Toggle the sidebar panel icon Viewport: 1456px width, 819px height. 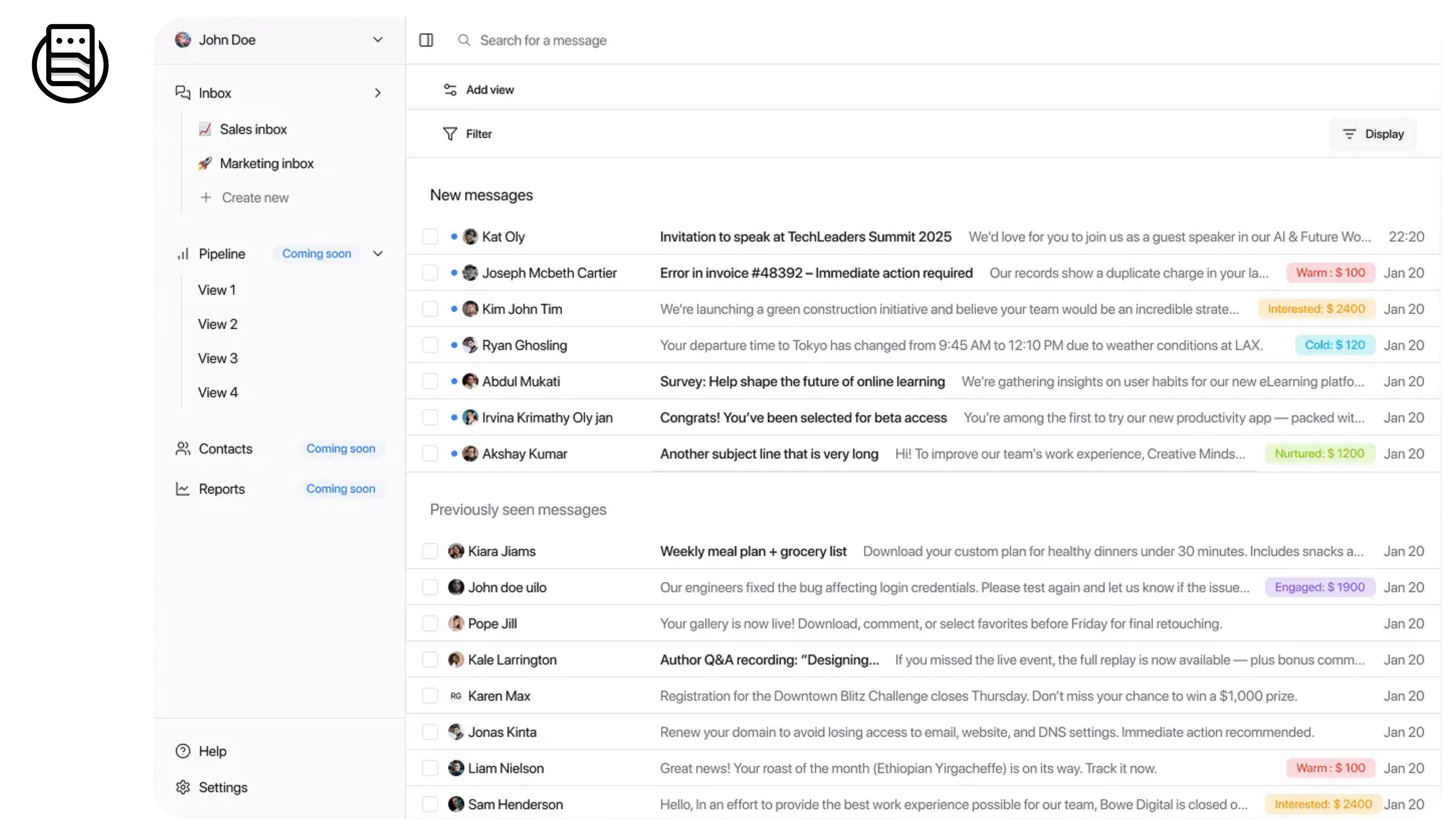426,40
